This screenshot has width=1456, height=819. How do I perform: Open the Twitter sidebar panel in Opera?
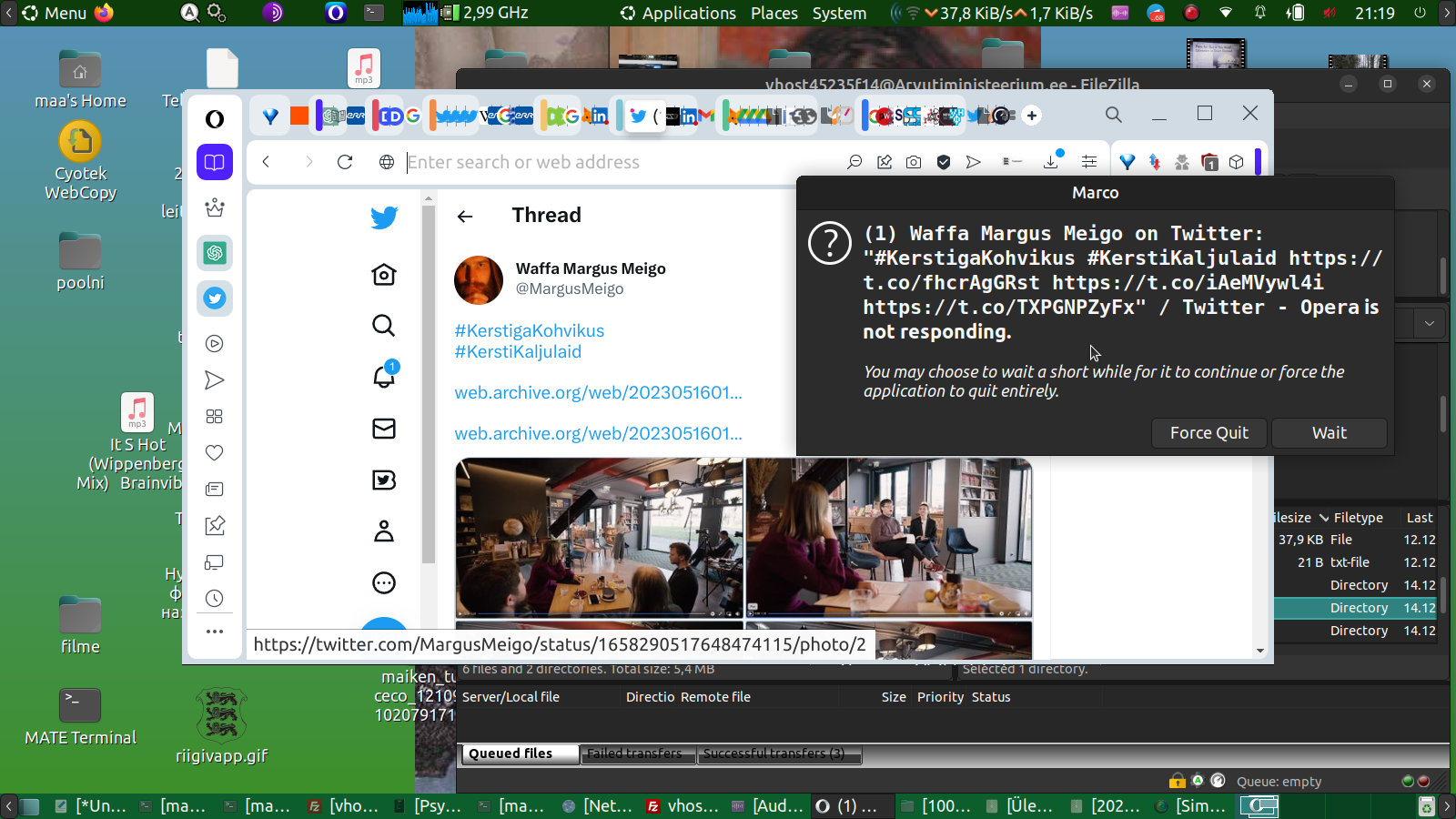tap(215, 298)
